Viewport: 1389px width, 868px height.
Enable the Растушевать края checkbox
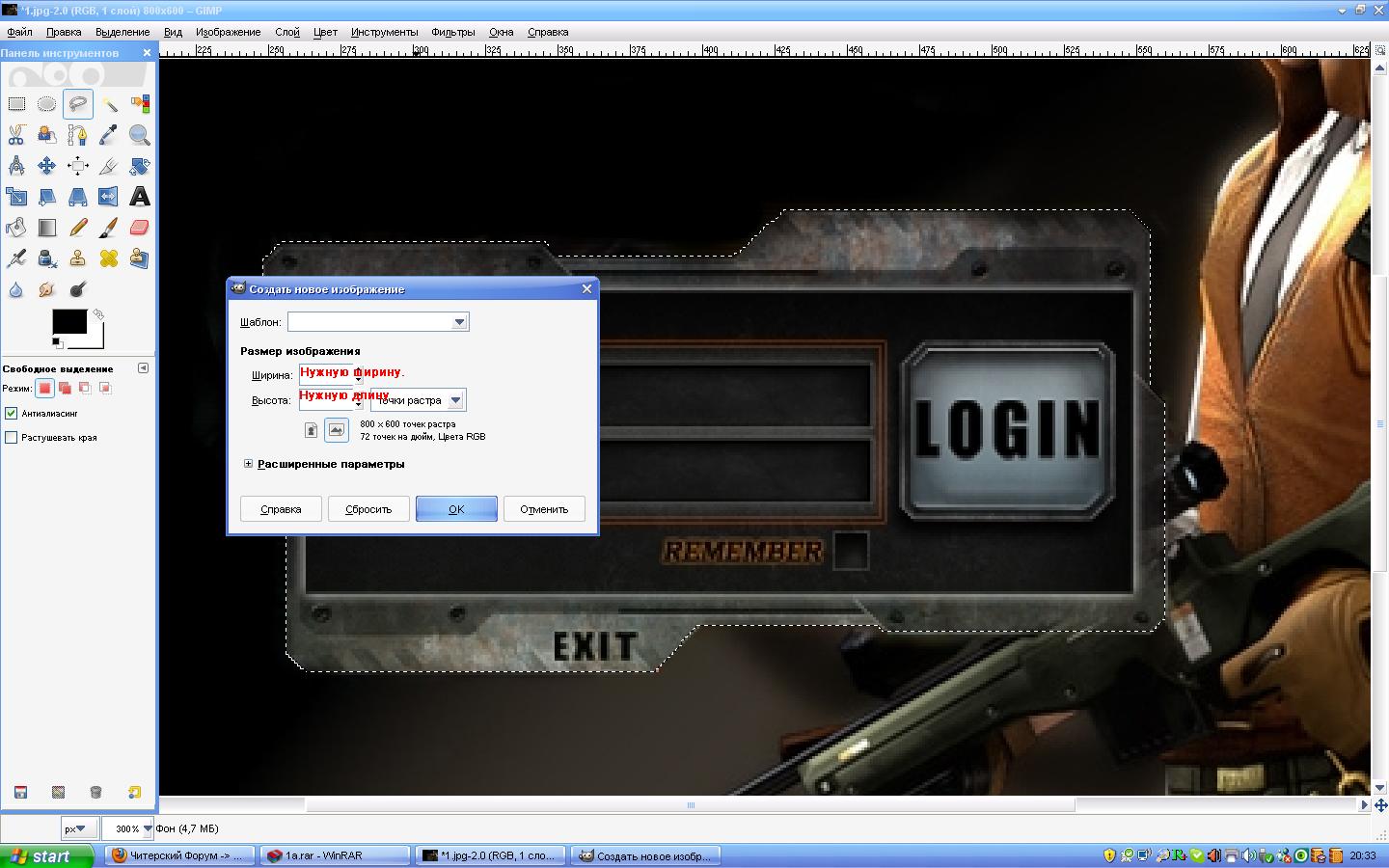(12, 437)
